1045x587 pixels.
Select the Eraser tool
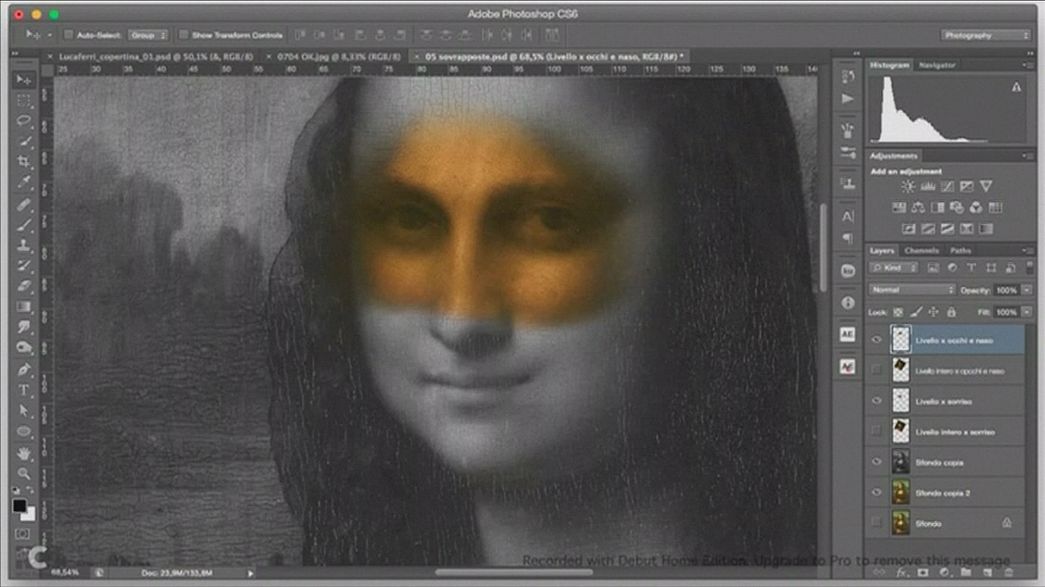[x=24, y=286]
